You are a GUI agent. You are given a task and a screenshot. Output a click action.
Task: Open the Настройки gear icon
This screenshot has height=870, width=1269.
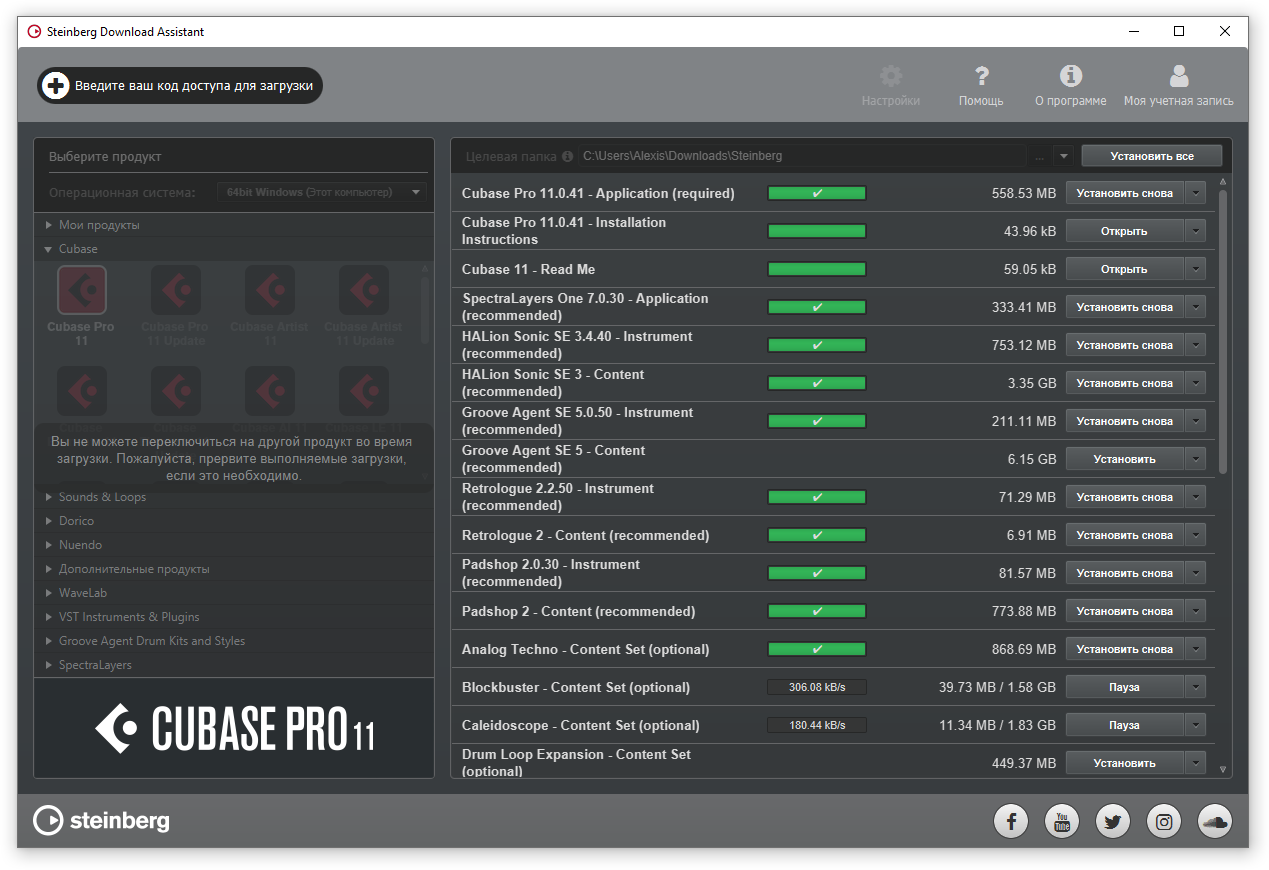point(890,76)
